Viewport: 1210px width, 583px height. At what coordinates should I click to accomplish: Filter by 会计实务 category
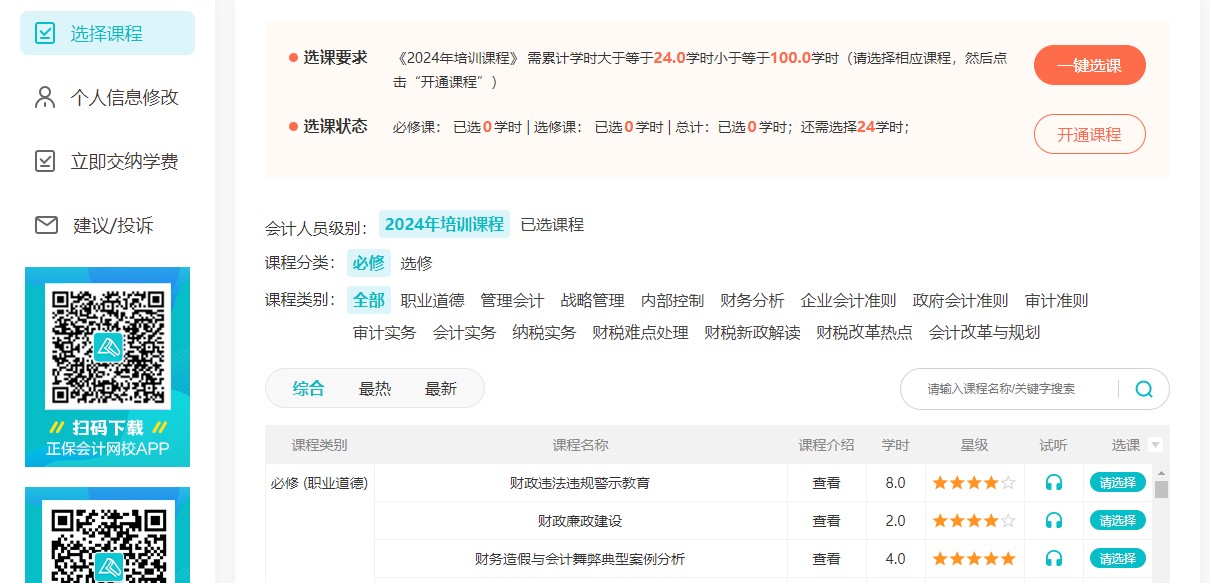point(464,332)
